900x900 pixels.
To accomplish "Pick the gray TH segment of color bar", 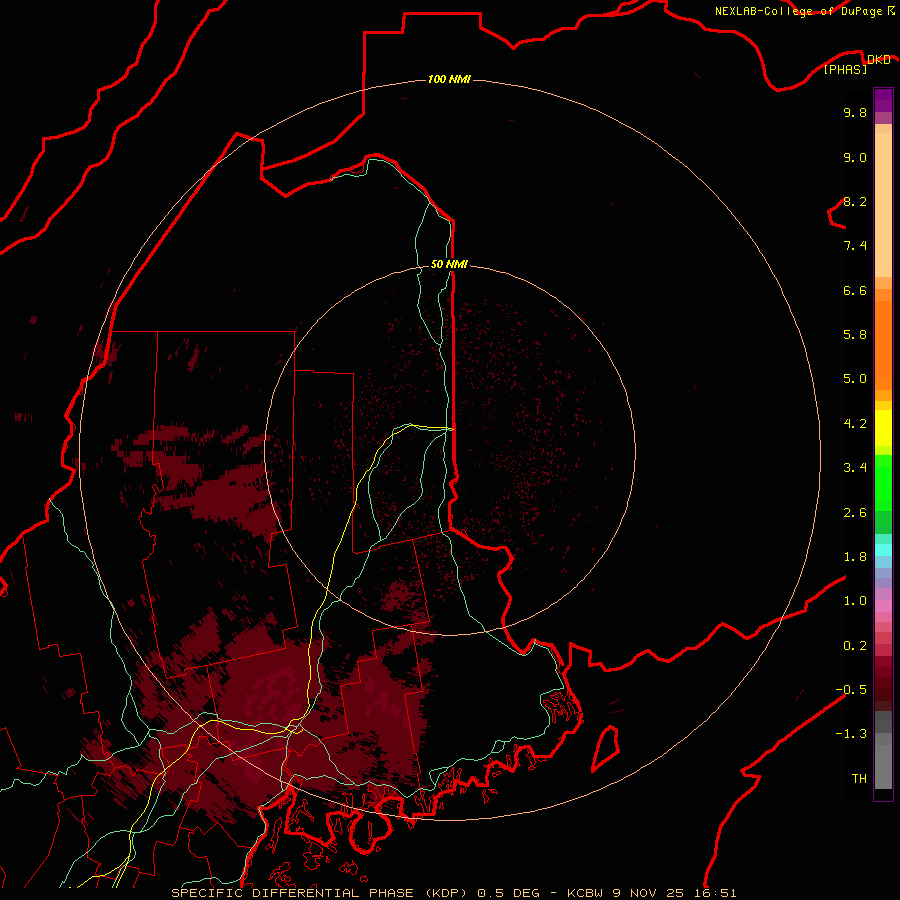I will click(x=883, y=767).
